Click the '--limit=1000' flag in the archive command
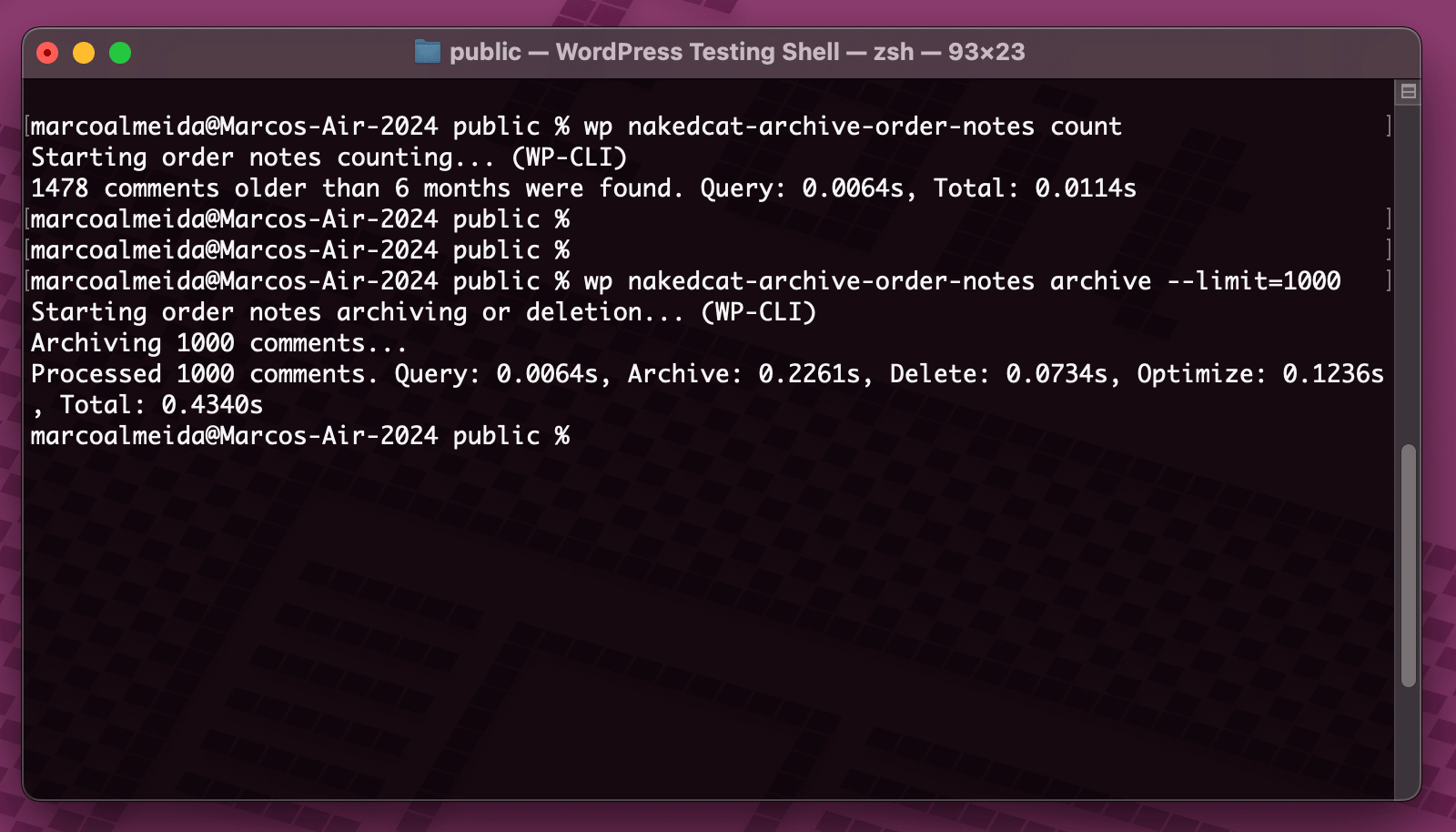Screen dimensions: 1456x832 [x=1255, y=281]
